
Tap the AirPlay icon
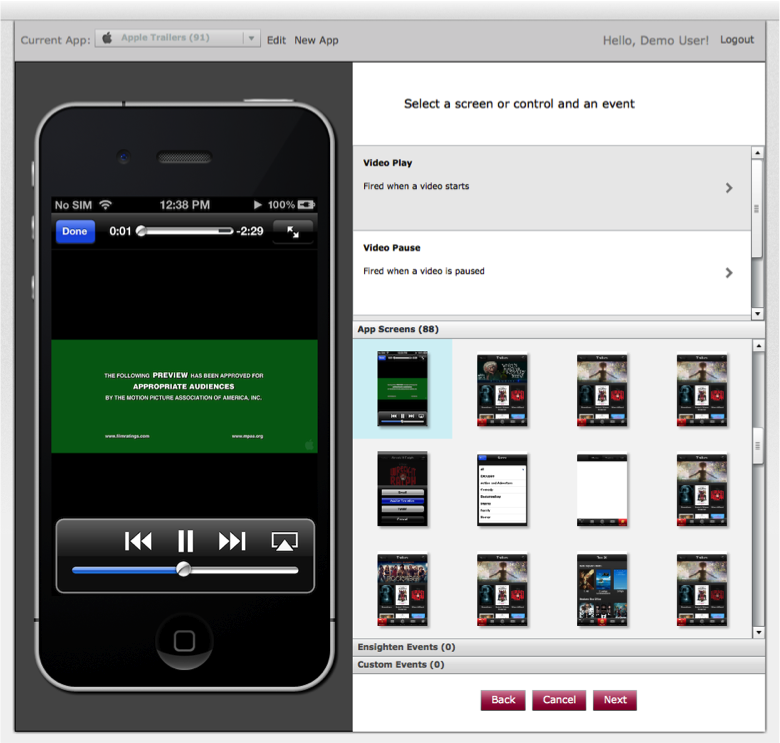(285, 541)
